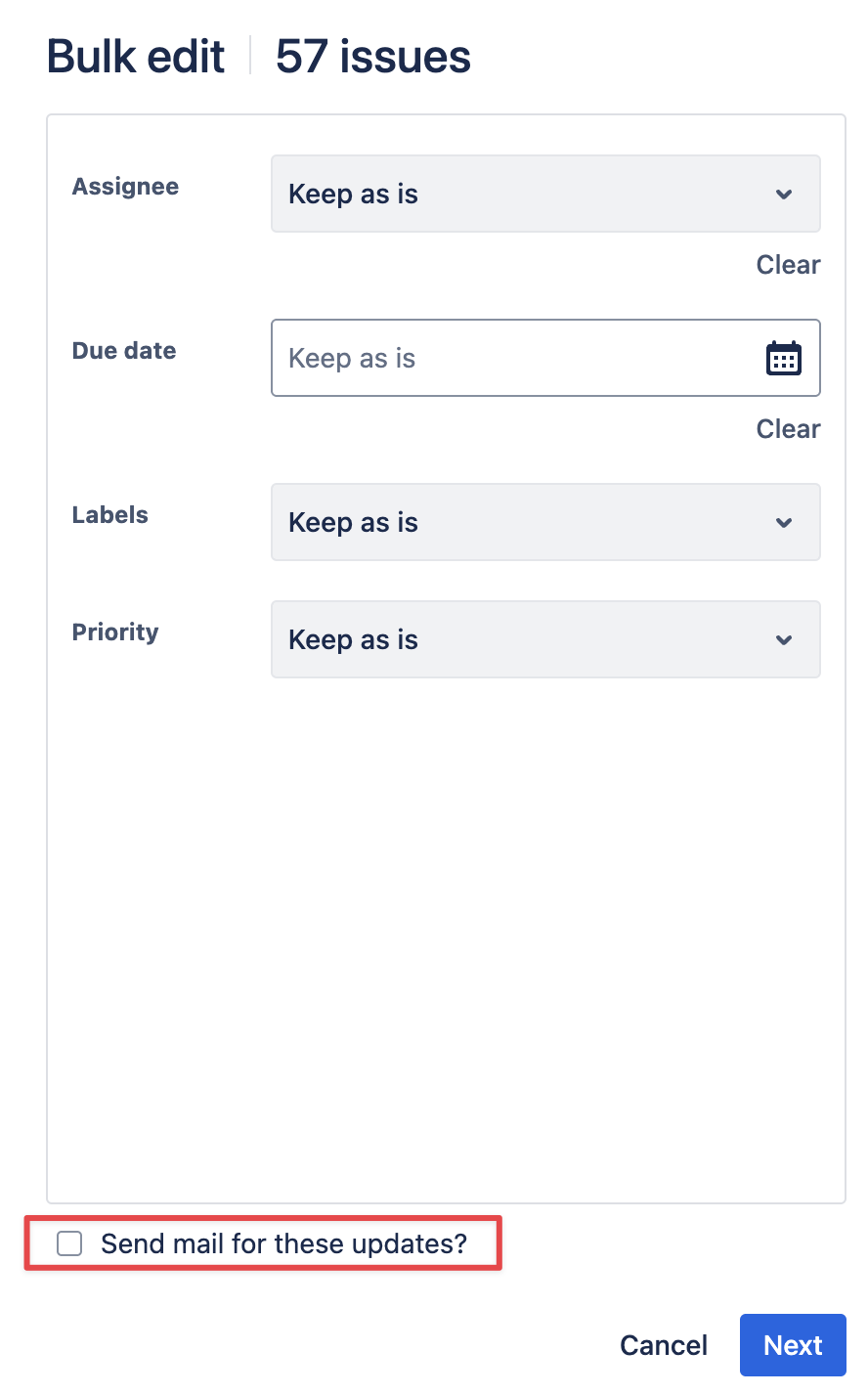Click the Priority dropdown chevron arrow
868x1394 pixels.
point(783,640)
